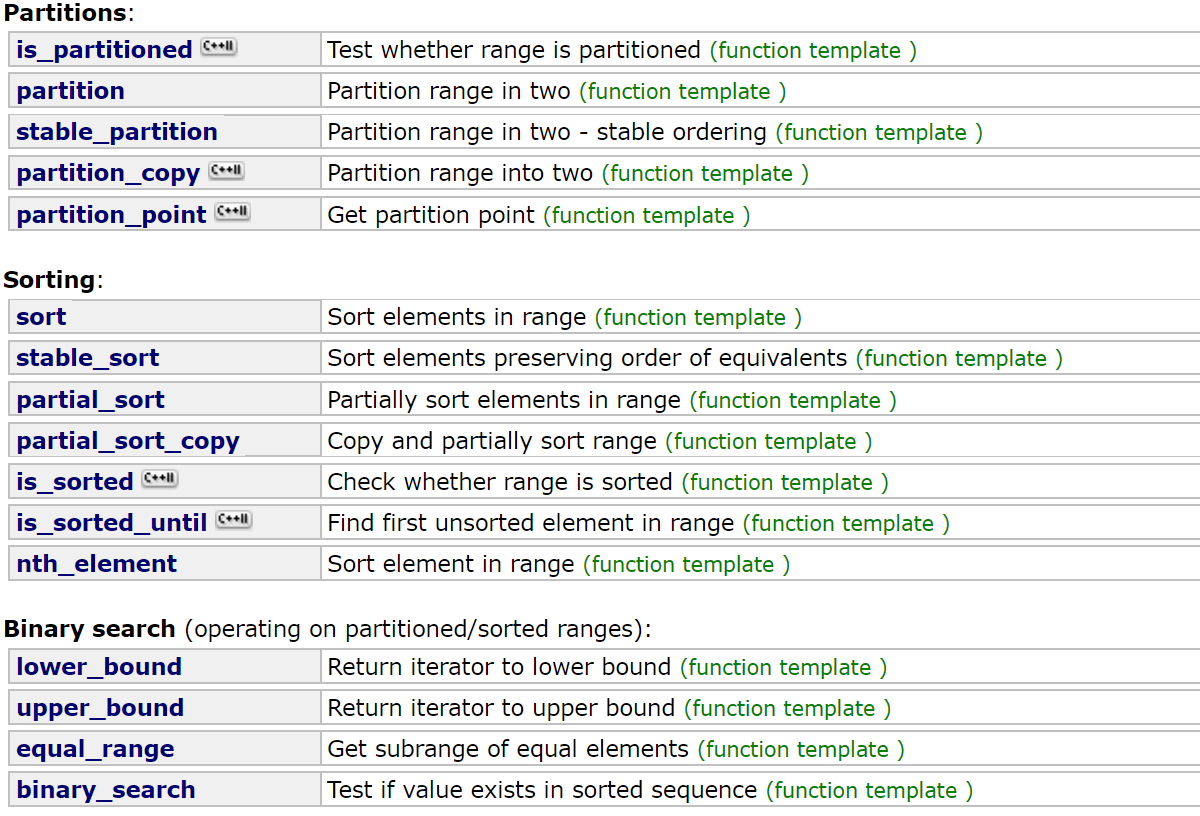This screenshot has height=816, width=1200.
Task: Open the sort function link
Action: (x=41, y=317)
